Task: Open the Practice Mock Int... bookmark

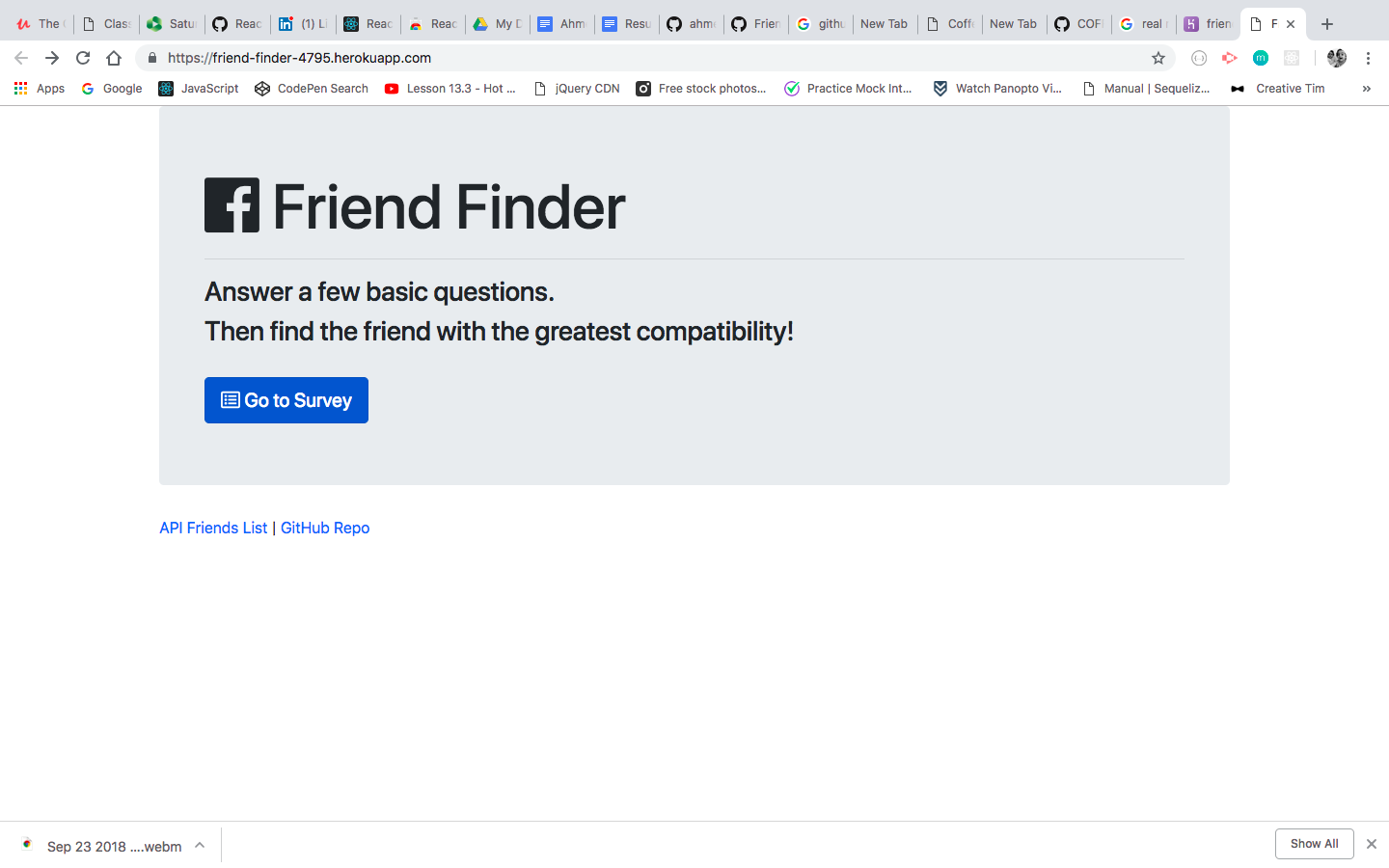Action: point(848,89)
